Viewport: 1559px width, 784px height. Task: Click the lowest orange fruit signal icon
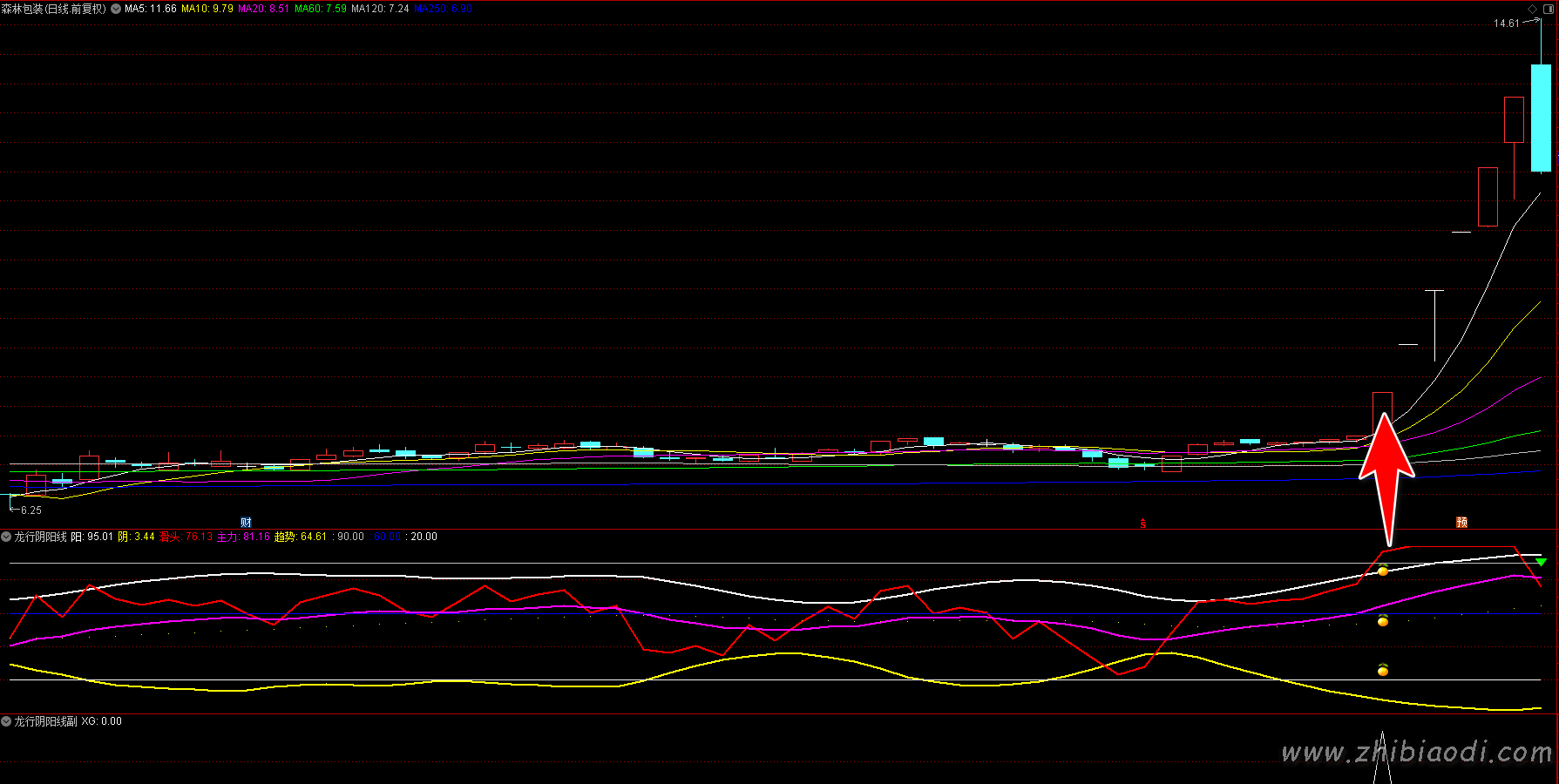(x=1383, y=669)
